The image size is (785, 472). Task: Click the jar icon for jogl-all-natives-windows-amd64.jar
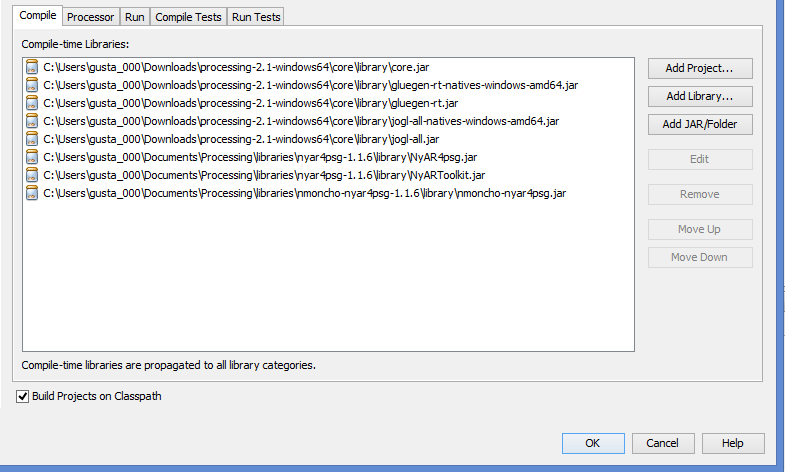coord(32,121)
